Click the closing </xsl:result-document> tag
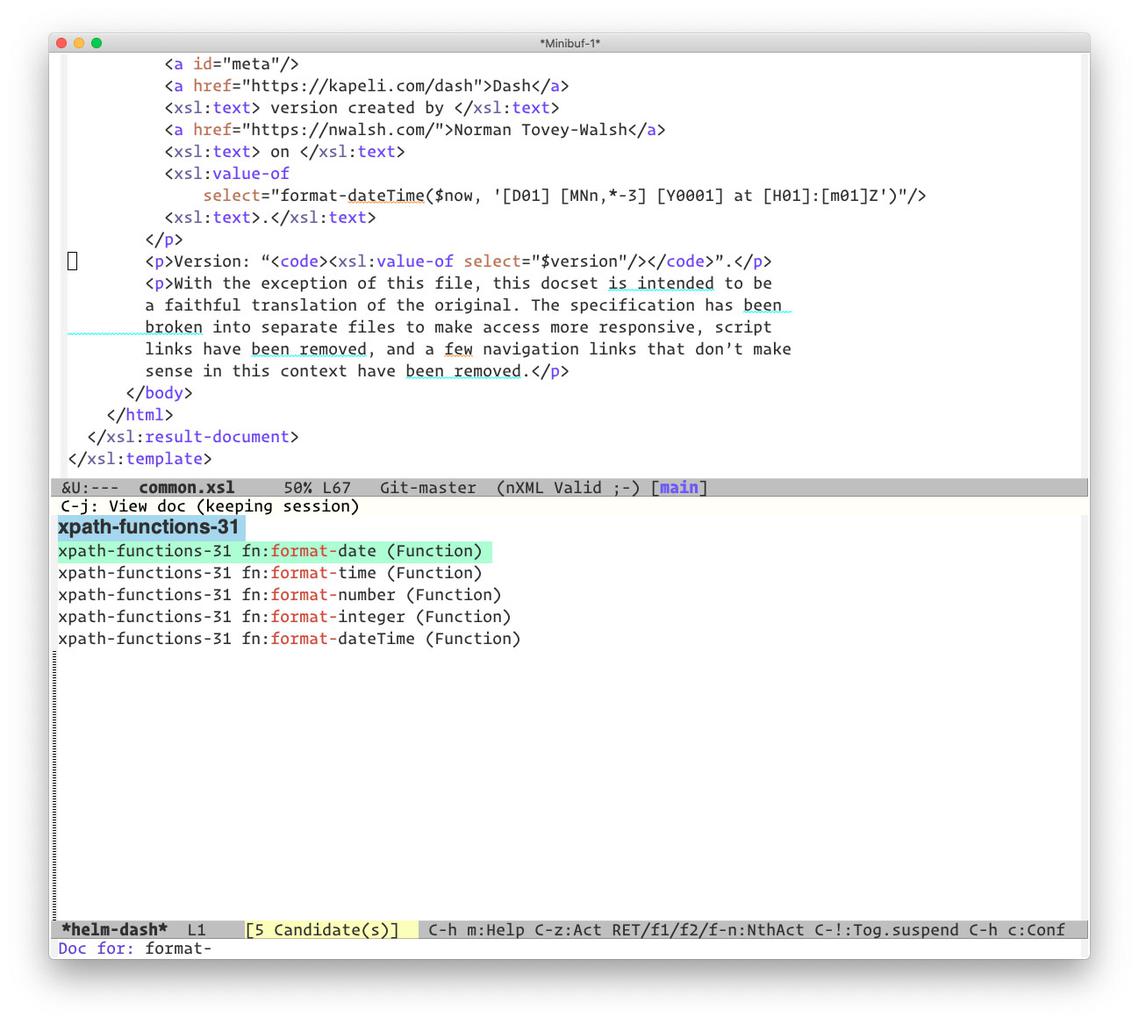 pos(192,436)
